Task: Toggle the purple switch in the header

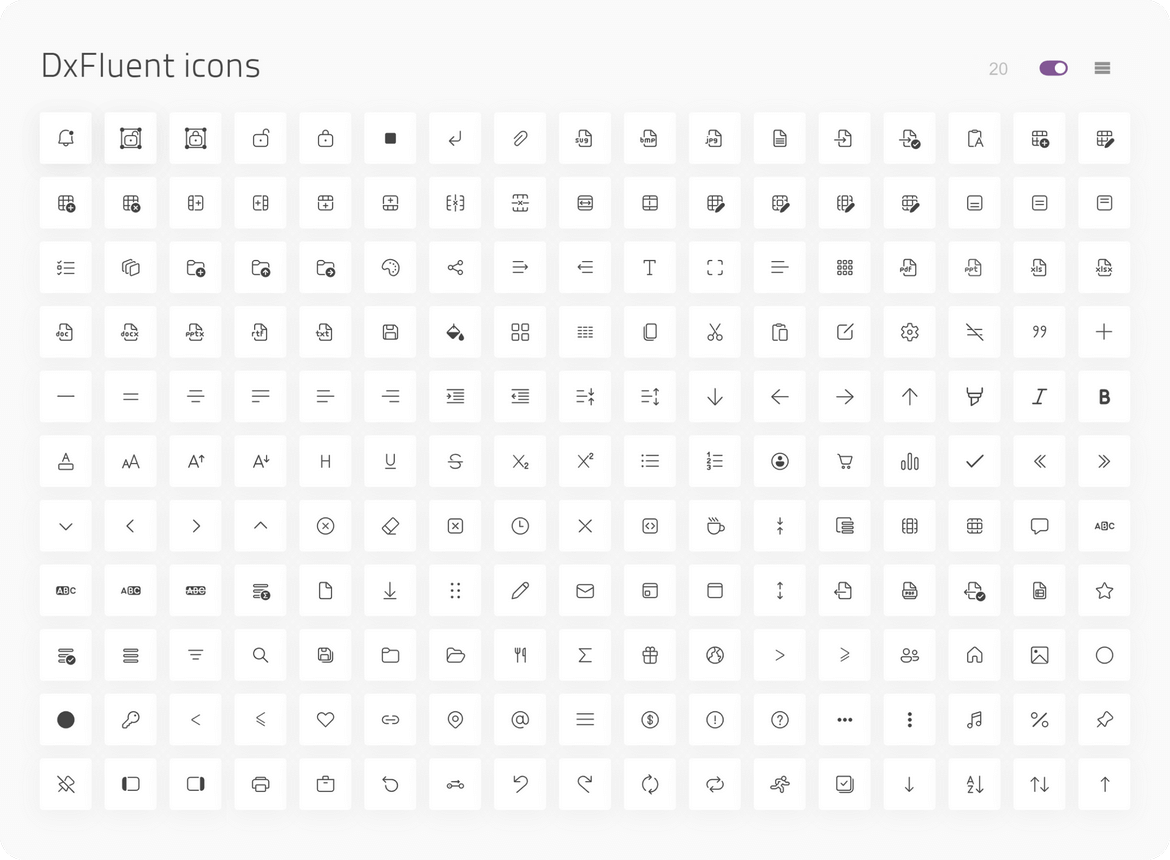Action: click(x=1053, y=68)
